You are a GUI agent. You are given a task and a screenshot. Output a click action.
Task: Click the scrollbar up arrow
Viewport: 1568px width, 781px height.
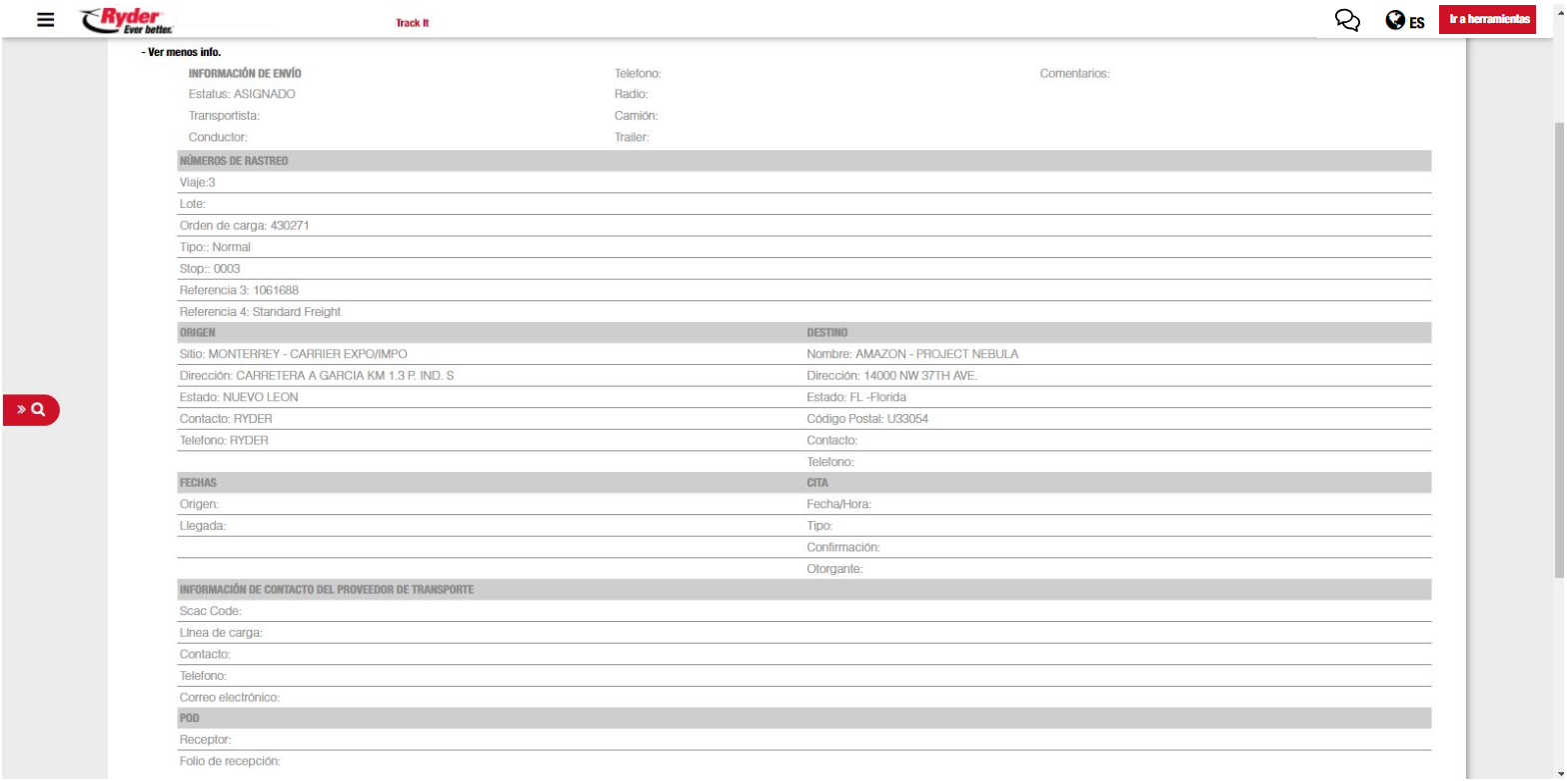tap(1560, 13)
